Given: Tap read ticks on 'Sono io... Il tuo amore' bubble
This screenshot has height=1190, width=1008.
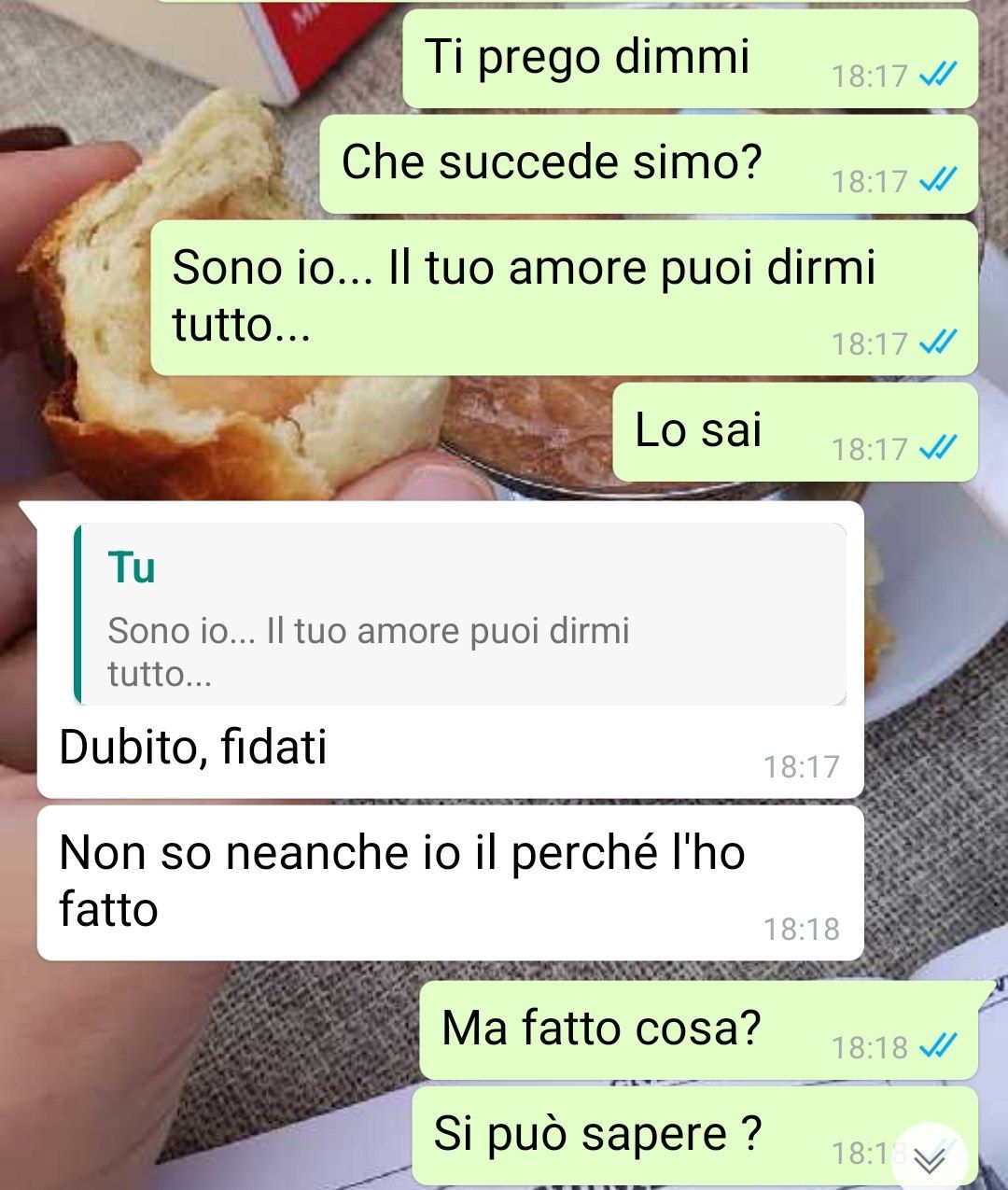Looking at the screenshot, I should [x=937, y=343].
